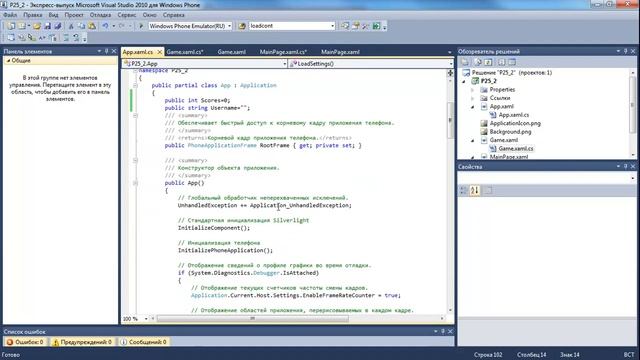The height and width of the screenshot is (360, 640).
Task: Toggle auto-hide pin on Панель элементов
Action: click(x=107, y=51)
